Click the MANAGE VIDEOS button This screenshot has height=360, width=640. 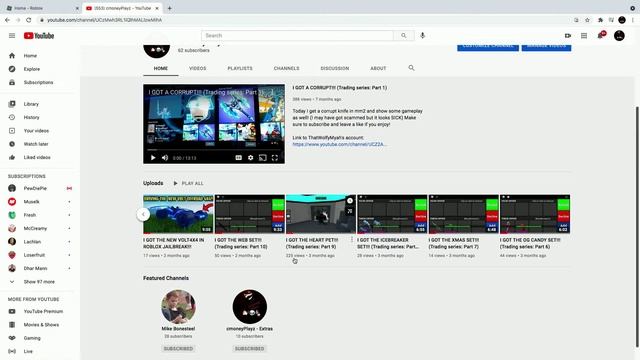(547, 47)
